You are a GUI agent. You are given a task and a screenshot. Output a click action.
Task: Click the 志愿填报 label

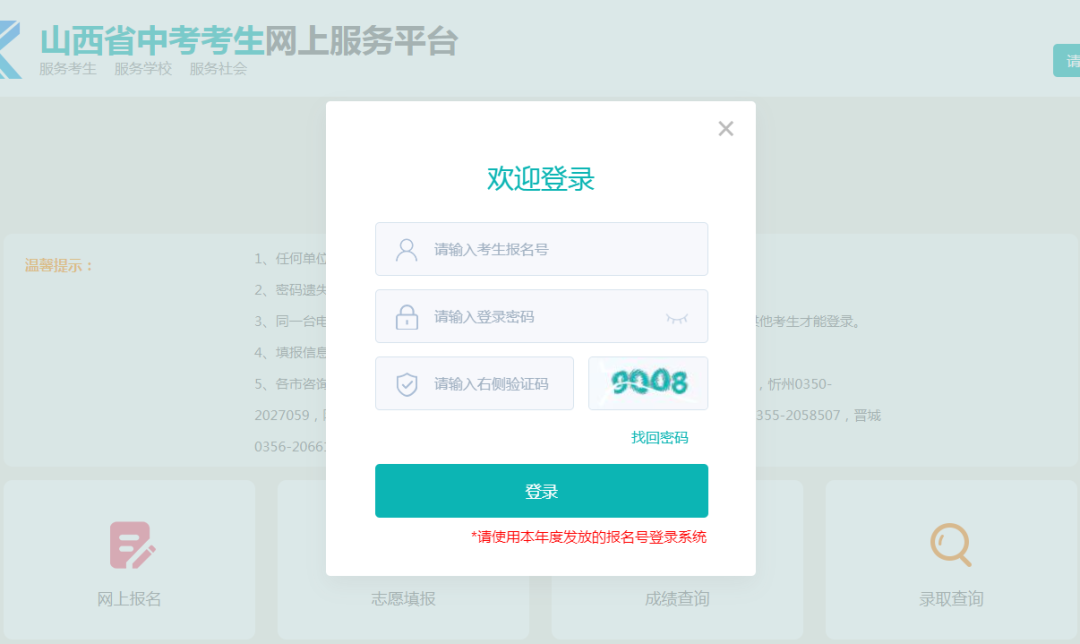point(403,599)
